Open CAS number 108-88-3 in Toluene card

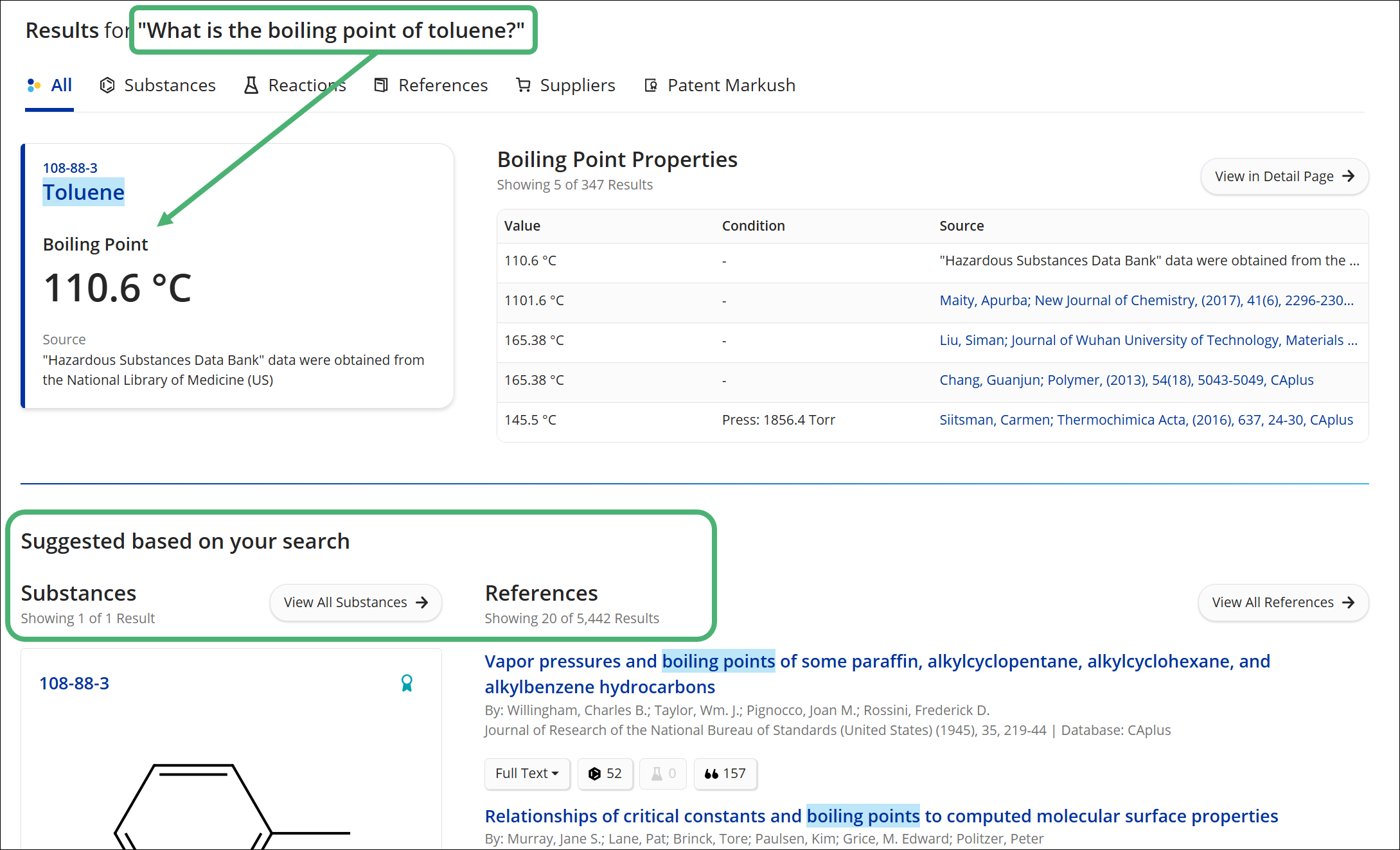coord(70,168)
